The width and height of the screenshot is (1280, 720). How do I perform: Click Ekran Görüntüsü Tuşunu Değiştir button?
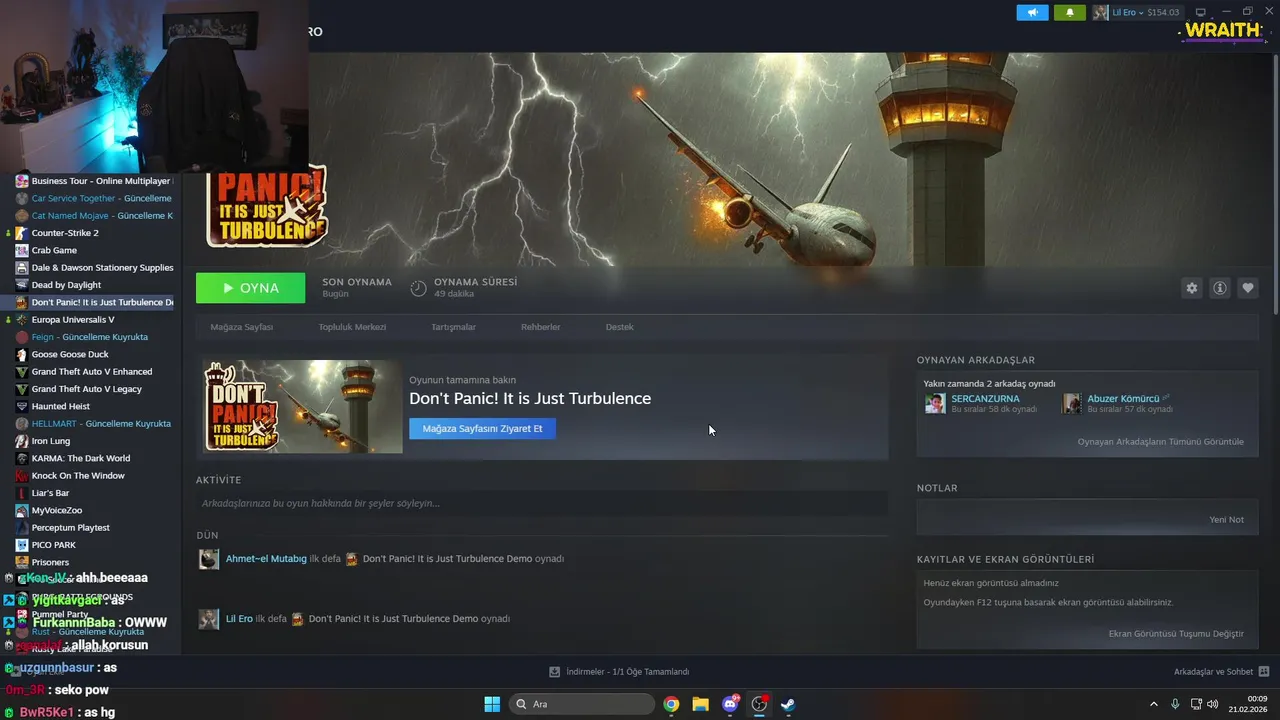click(1176, 634)
